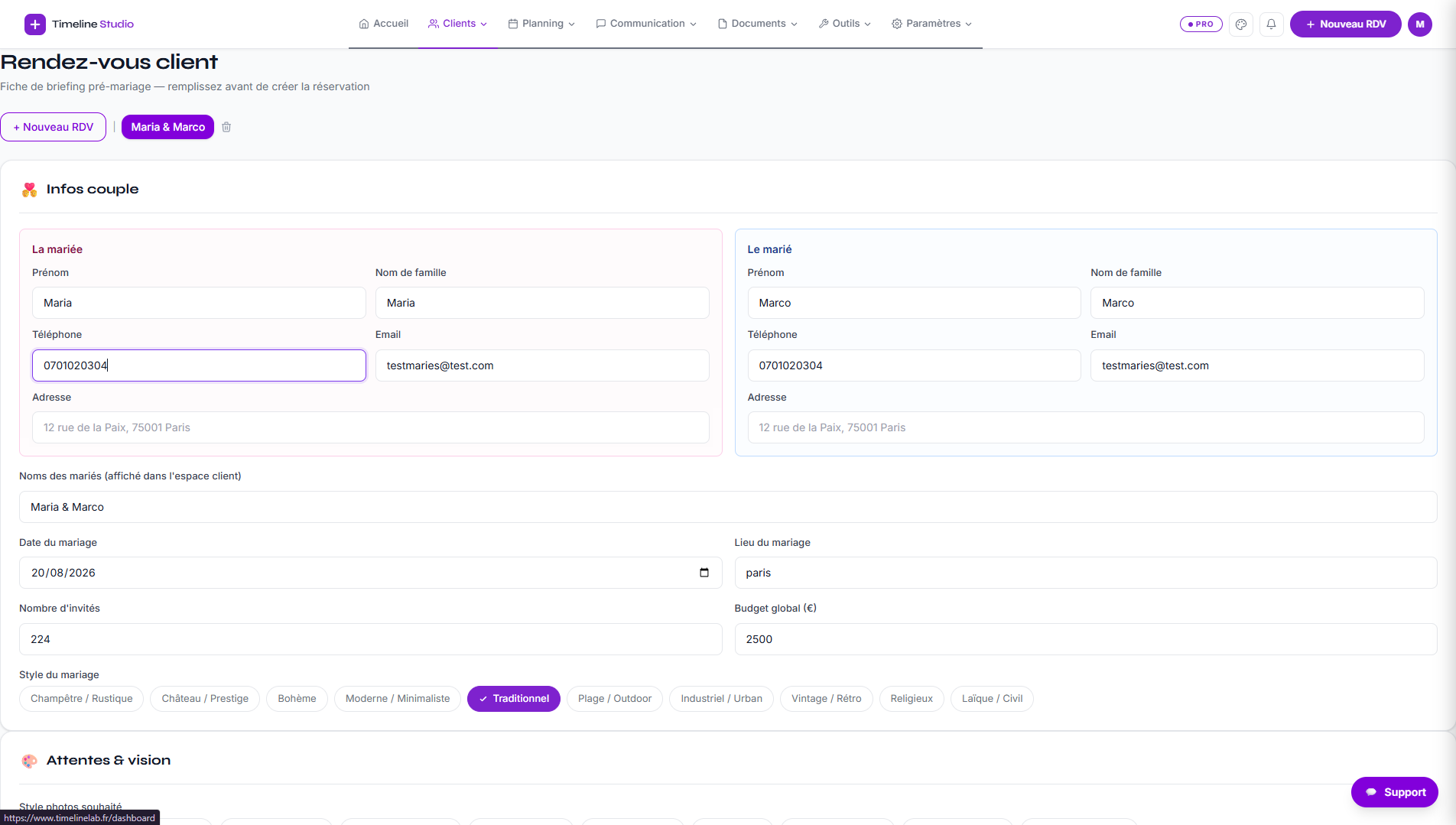Image resolution: width=1456 pixels, height=825 pixels.
Task: Open the Support chat button
Action: point(1395,792)
